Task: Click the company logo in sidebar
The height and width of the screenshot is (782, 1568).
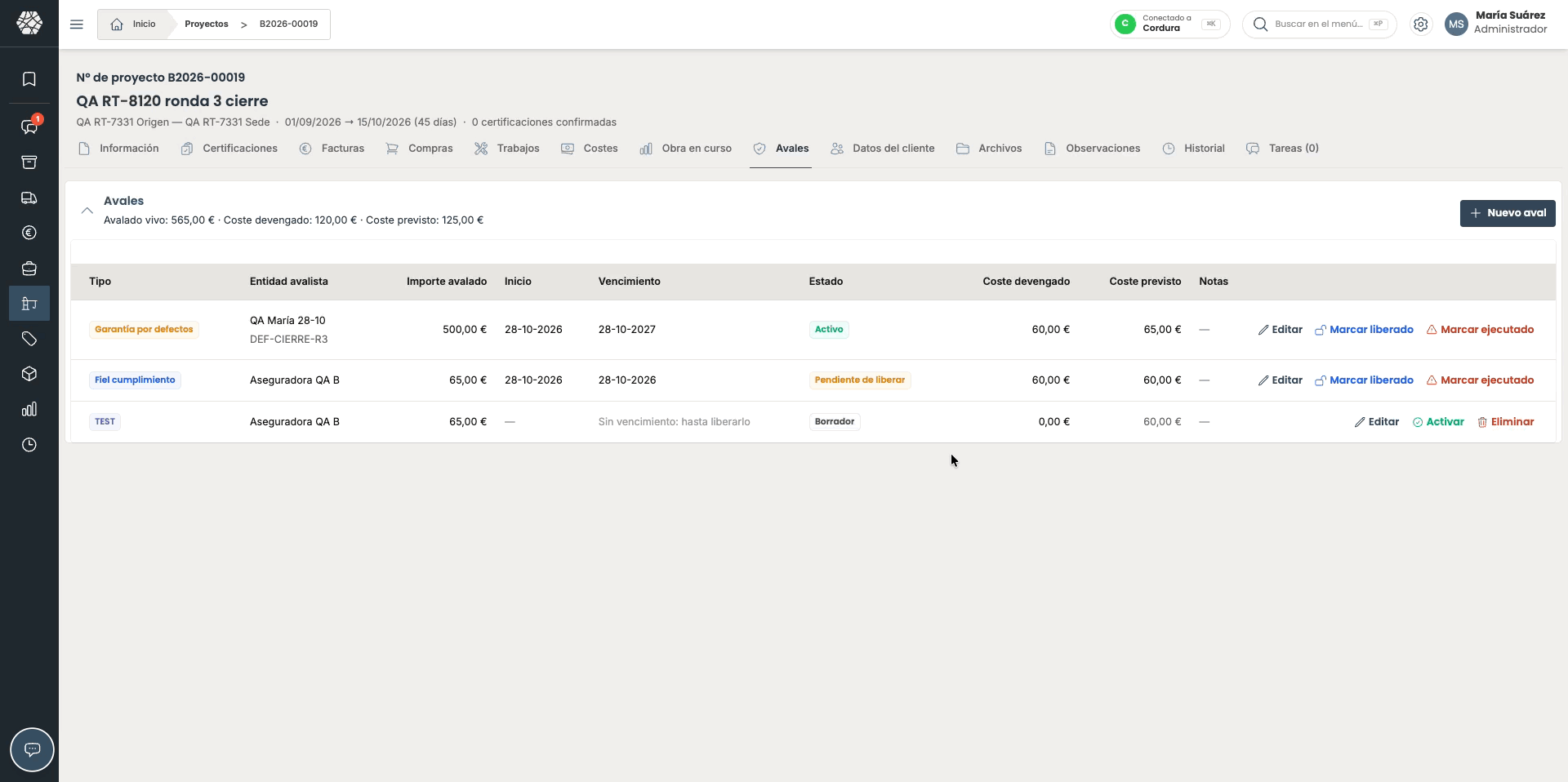Action: (x=29, y=23)
